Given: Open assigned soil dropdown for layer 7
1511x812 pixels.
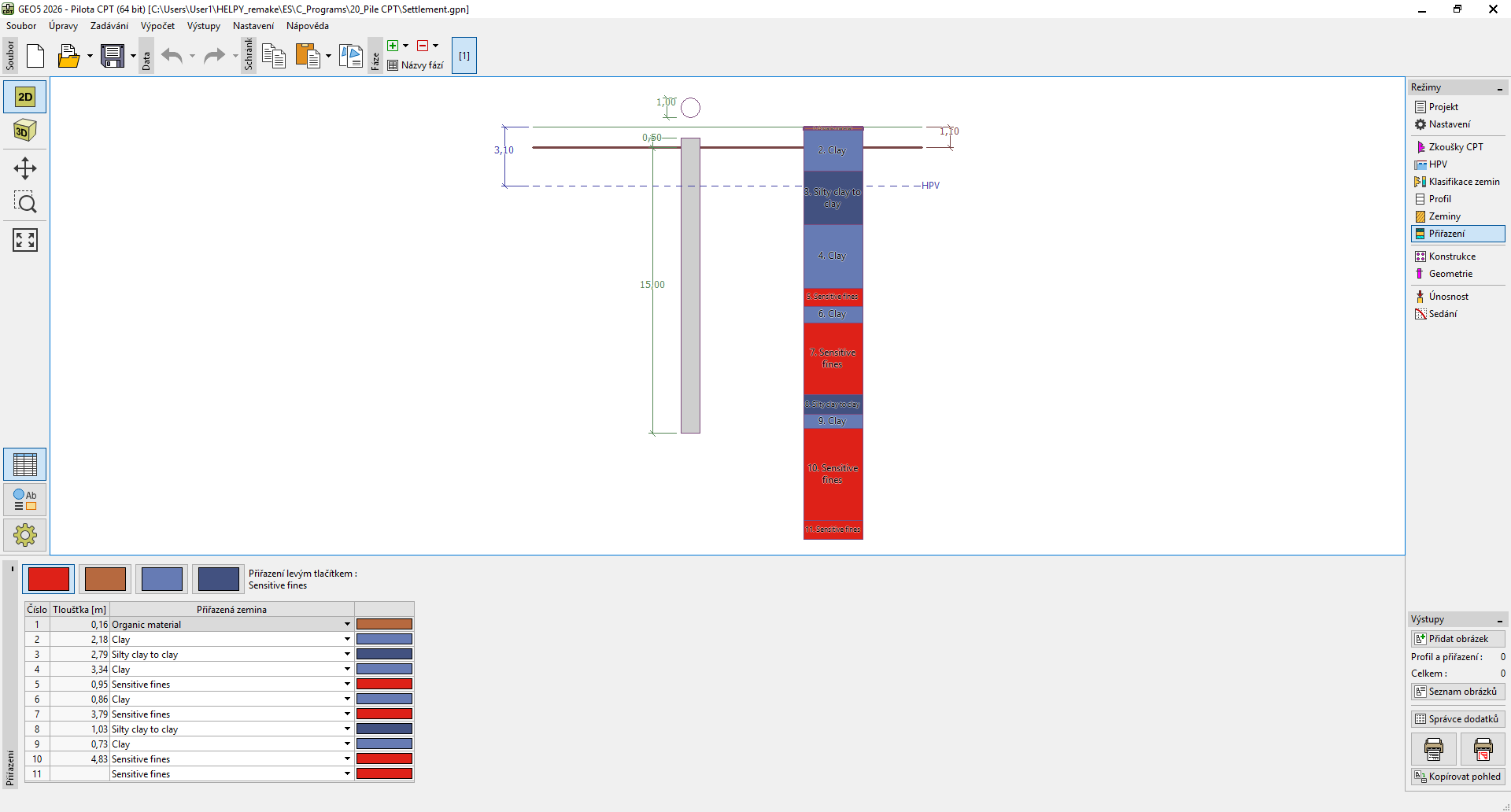Looking at the screenshot, I should pyautogui.click(x=347, y=714).
